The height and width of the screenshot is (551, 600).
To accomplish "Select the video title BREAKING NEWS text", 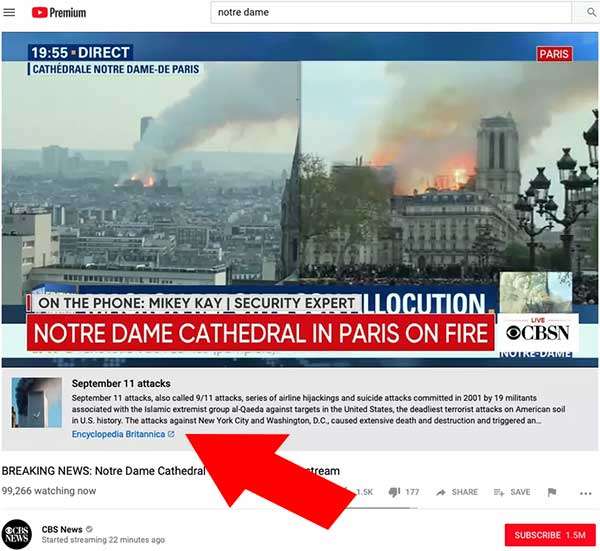I will coord(170,471).
